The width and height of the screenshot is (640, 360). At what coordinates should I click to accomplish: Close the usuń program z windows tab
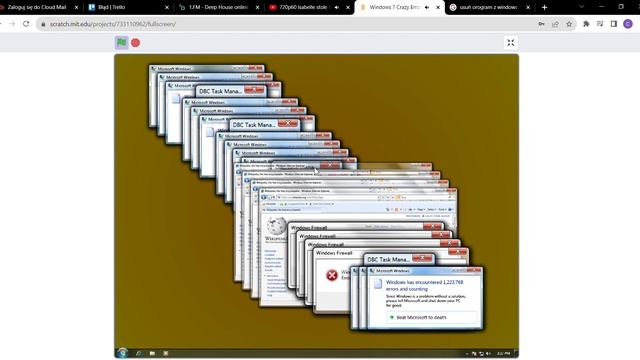pos(528,7)
